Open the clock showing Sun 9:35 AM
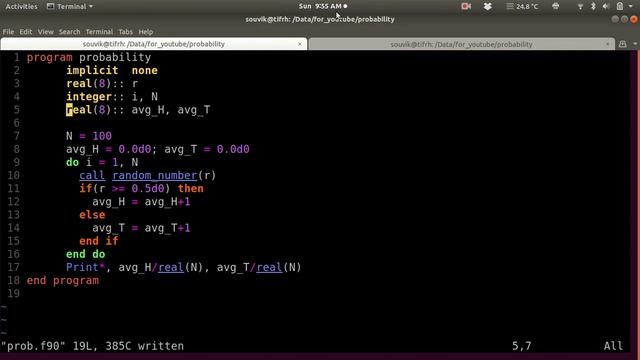The width and height of the screenshot is (640, 360). pyautogui.click(x=323, y=6)
